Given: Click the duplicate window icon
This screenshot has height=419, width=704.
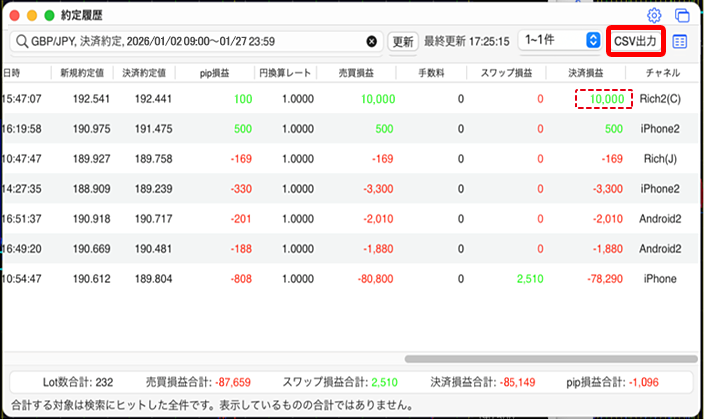Looking at the screenshot, I should 682,16.
